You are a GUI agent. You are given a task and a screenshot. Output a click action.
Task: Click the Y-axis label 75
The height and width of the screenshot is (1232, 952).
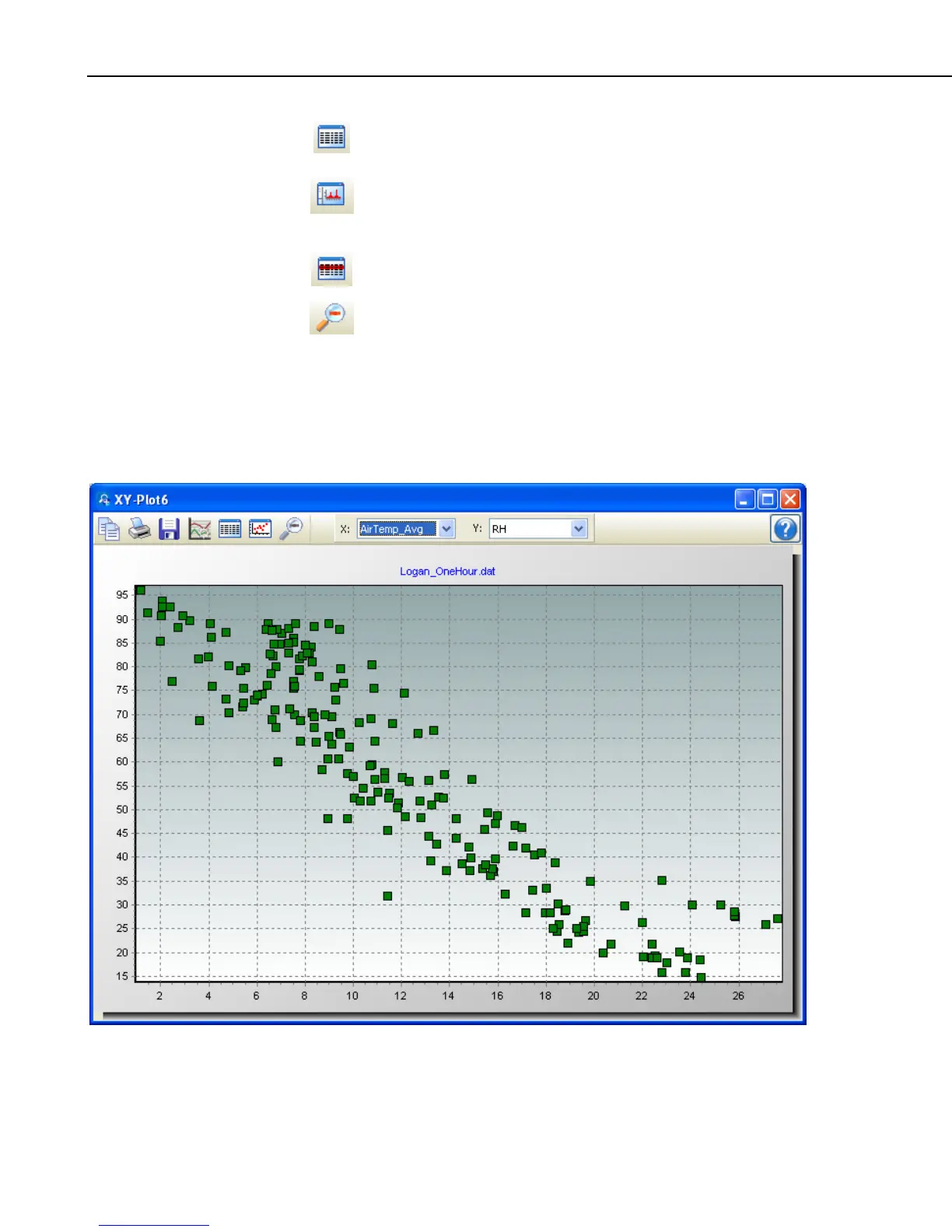pos(122,690)
